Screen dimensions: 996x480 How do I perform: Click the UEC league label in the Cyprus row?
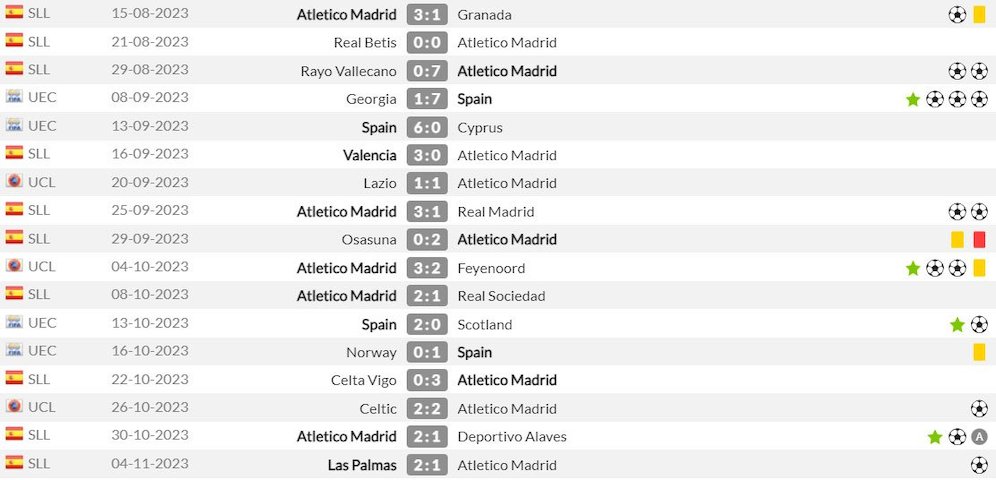(x=42, y=126)
